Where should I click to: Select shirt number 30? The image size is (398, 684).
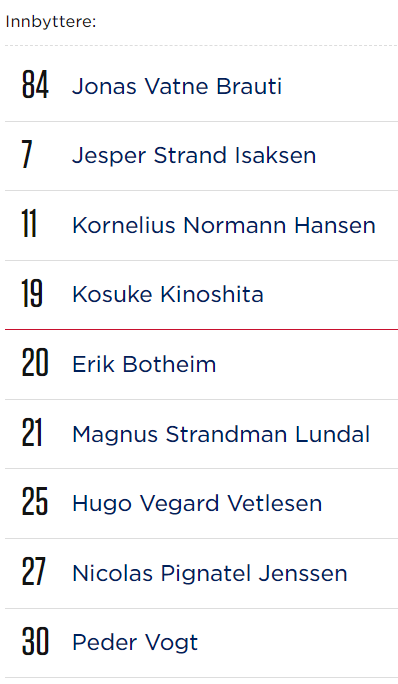(35, 641)
